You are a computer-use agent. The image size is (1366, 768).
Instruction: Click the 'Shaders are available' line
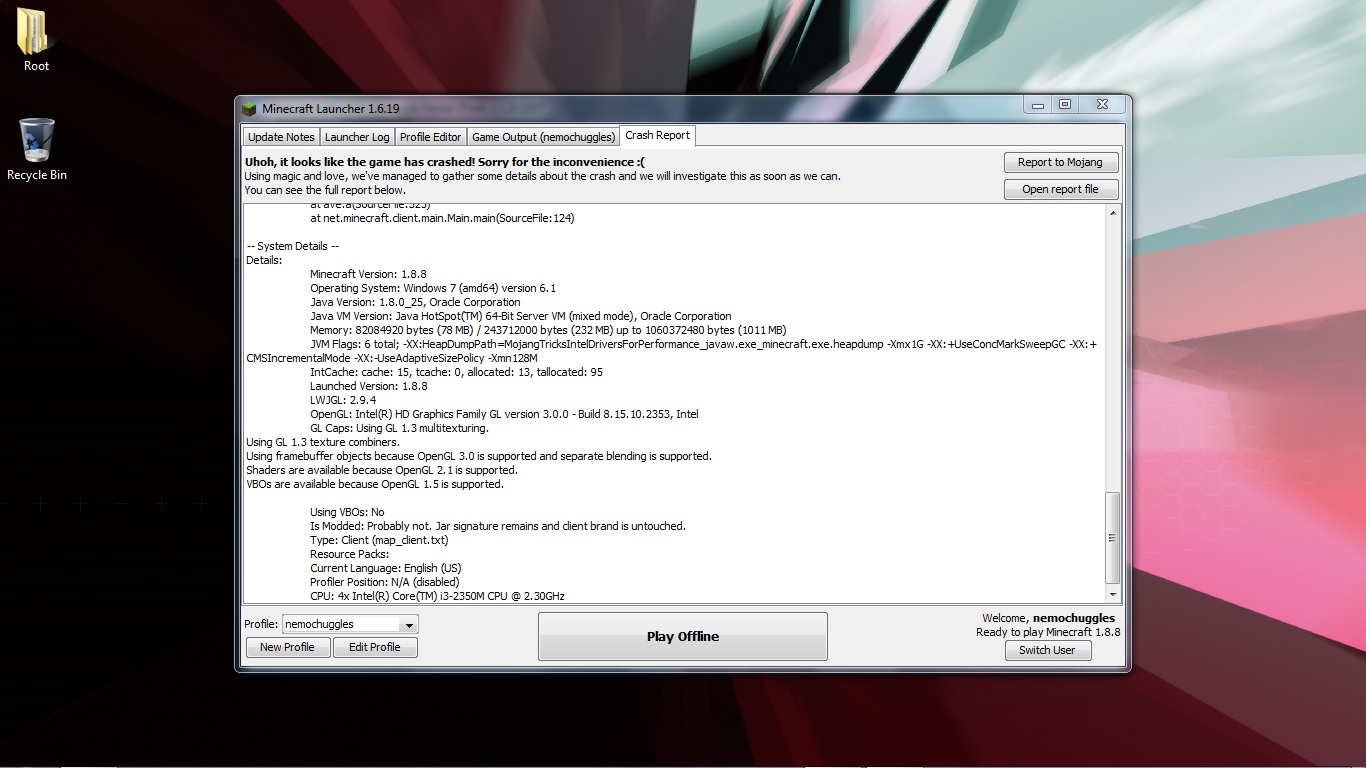click(382, 470)
